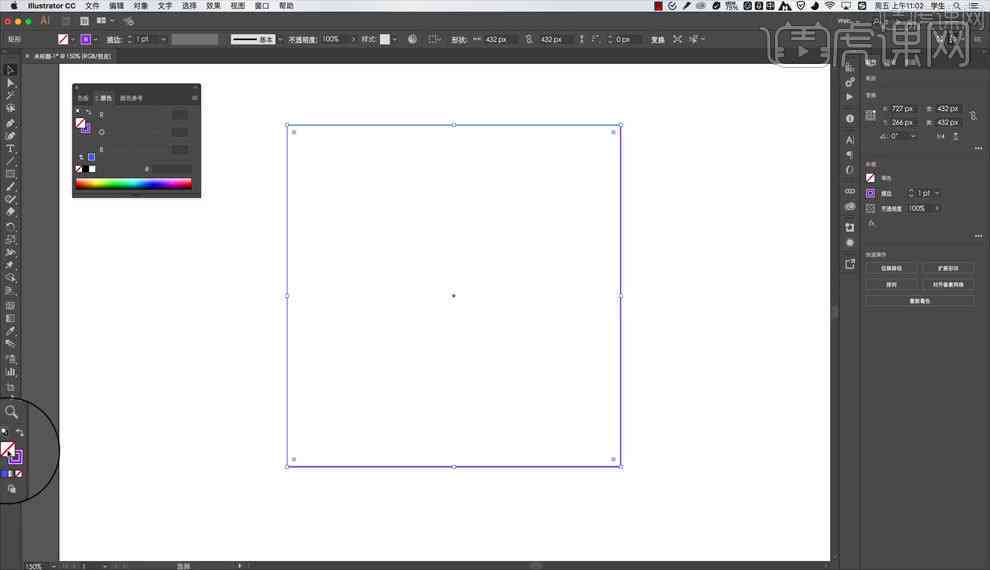Toggle constrain proportions in Properties panel
Image resolution: width=990 pixels, height=570 pixels.
click(x=973, y=116)
